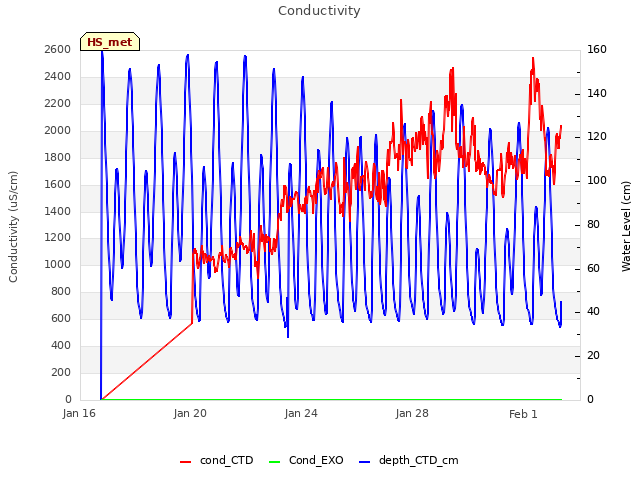Click the 160 water level axis value
The height and width of the screenshot is (480, 640).
pos(597,49)
